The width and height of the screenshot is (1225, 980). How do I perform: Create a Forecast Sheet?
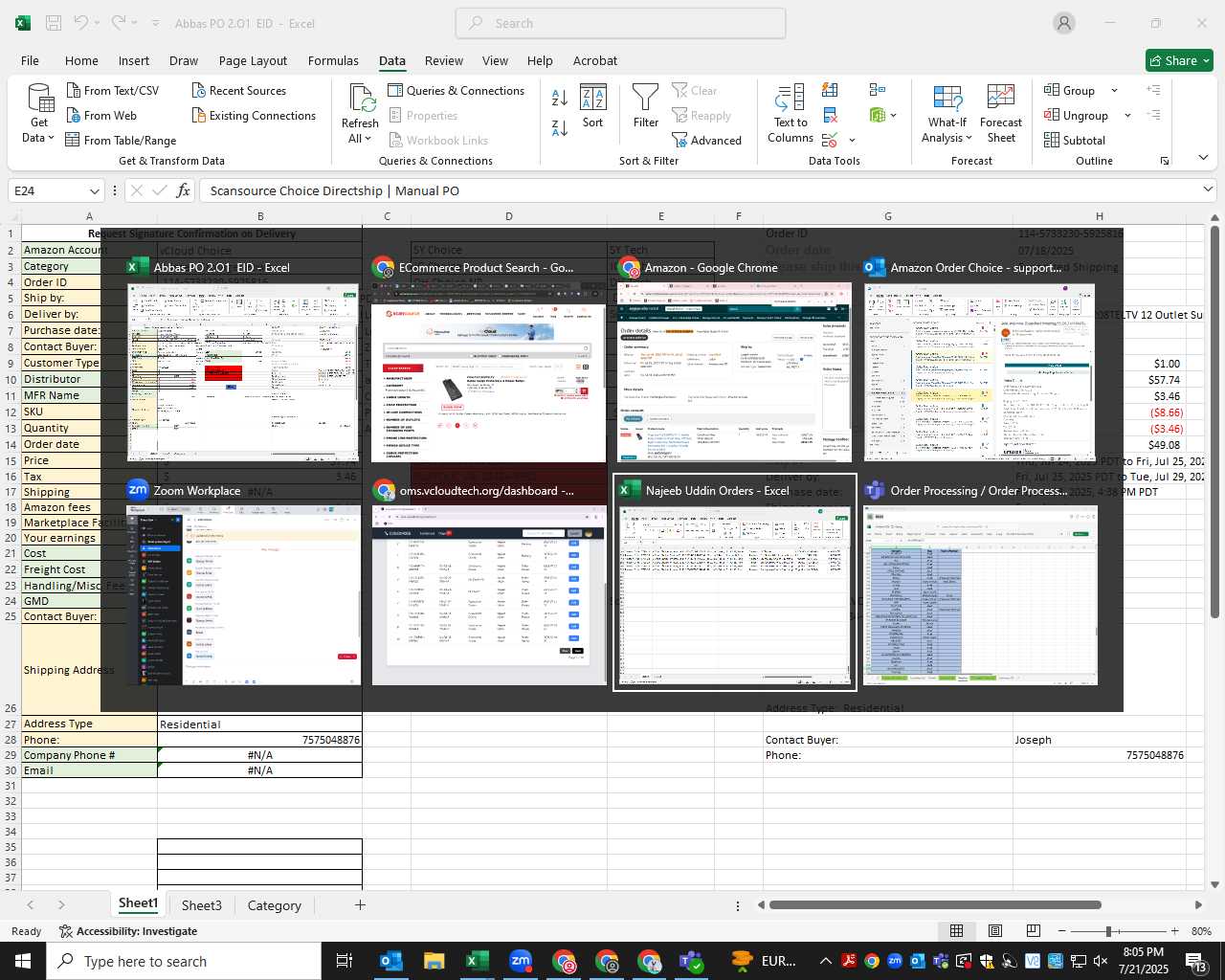(1001, 114)
